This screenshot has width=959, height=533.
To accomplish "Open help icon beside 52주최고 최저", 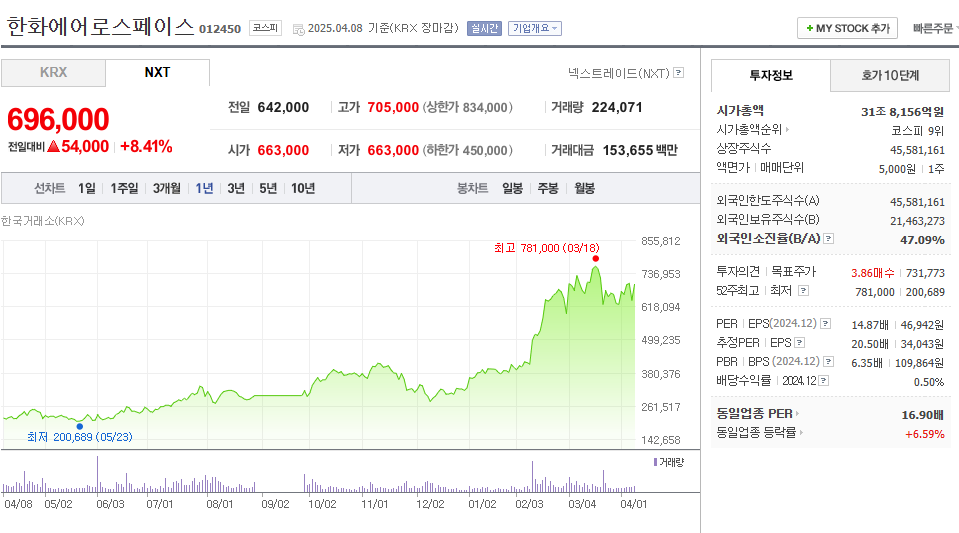I will pyautogui.click(x=803, y=291).
